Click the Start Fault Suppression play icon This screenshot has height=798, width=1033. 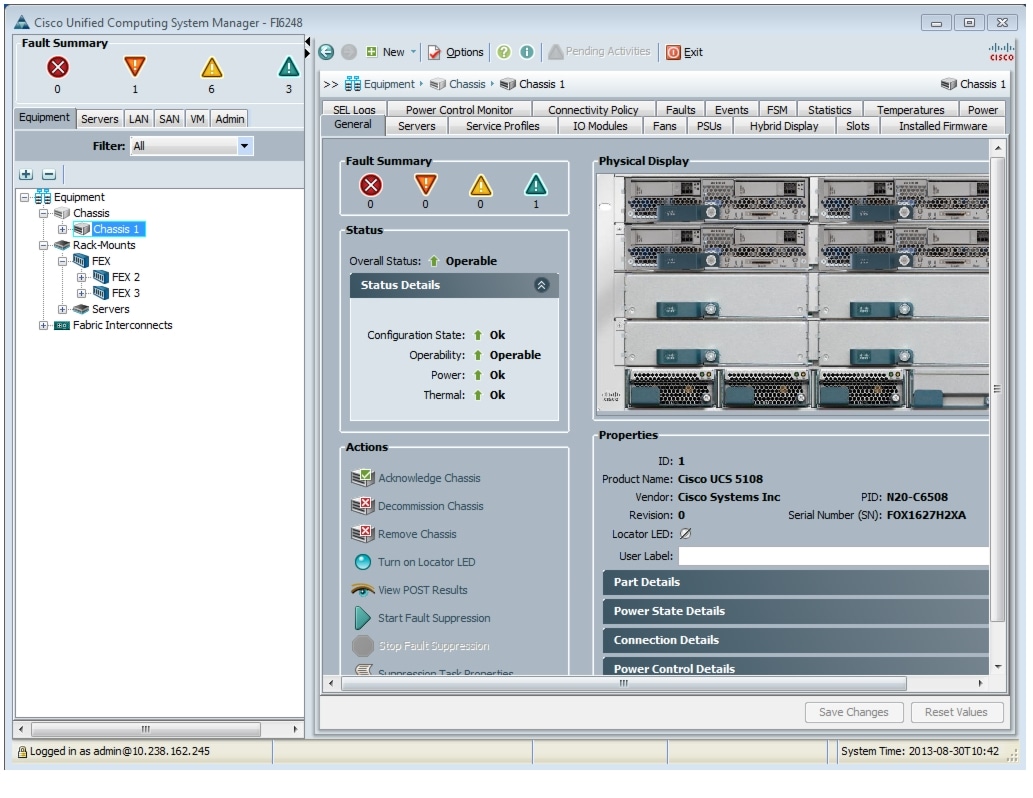362,618
